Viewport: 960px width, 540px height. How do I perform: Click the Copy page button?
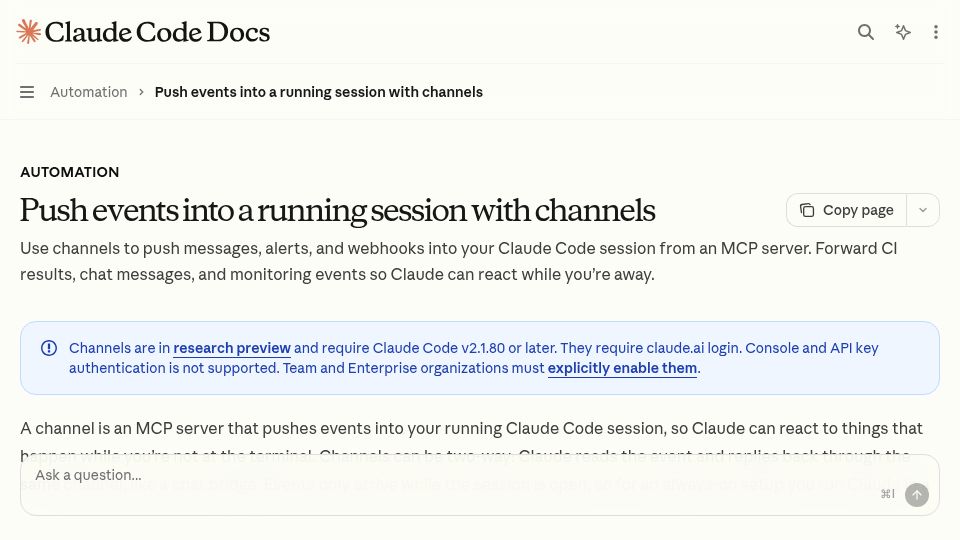pyautogui.click(x=847, y=210)
